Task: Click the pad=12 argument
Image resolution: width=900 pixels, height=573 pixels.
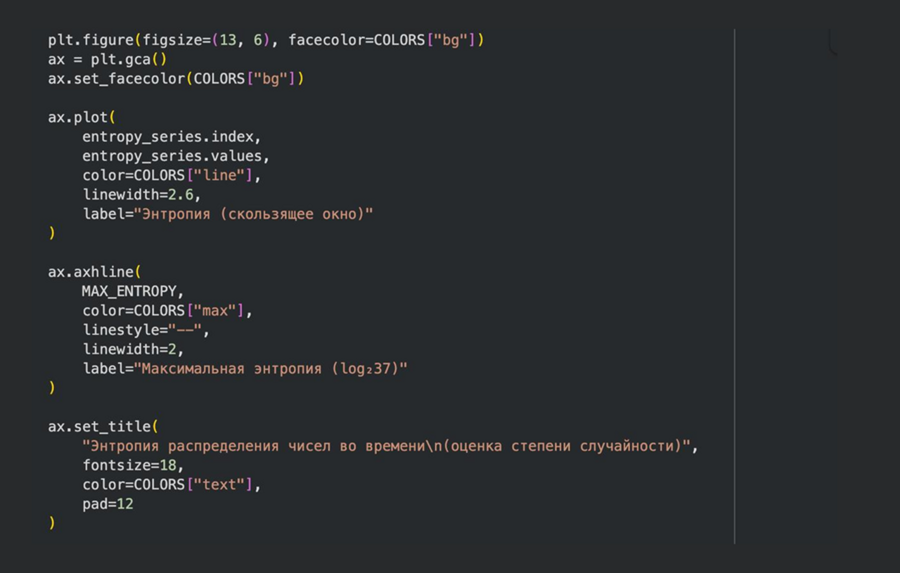Action: point(107,504)
